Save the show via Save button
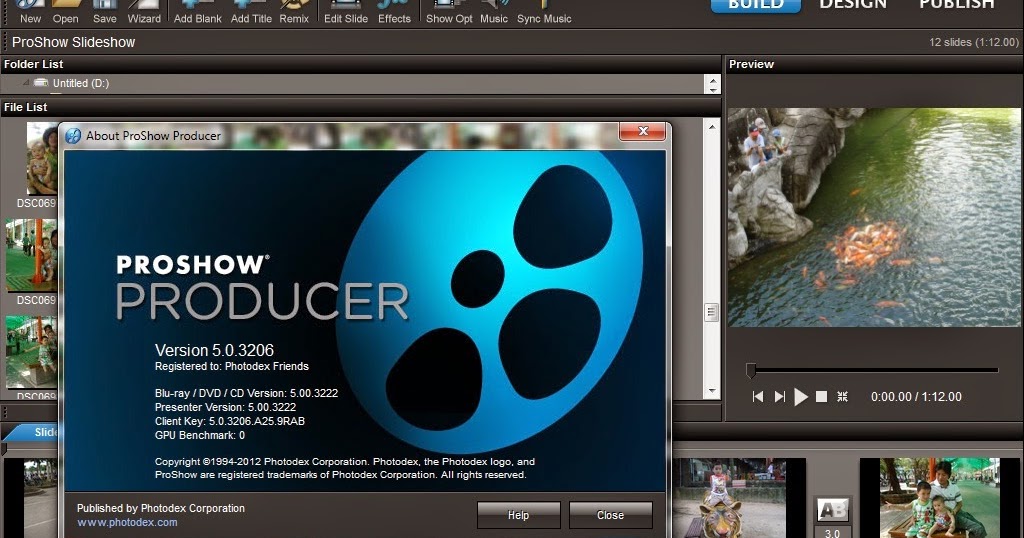The image size is (1024, 538). coord(104,13)
